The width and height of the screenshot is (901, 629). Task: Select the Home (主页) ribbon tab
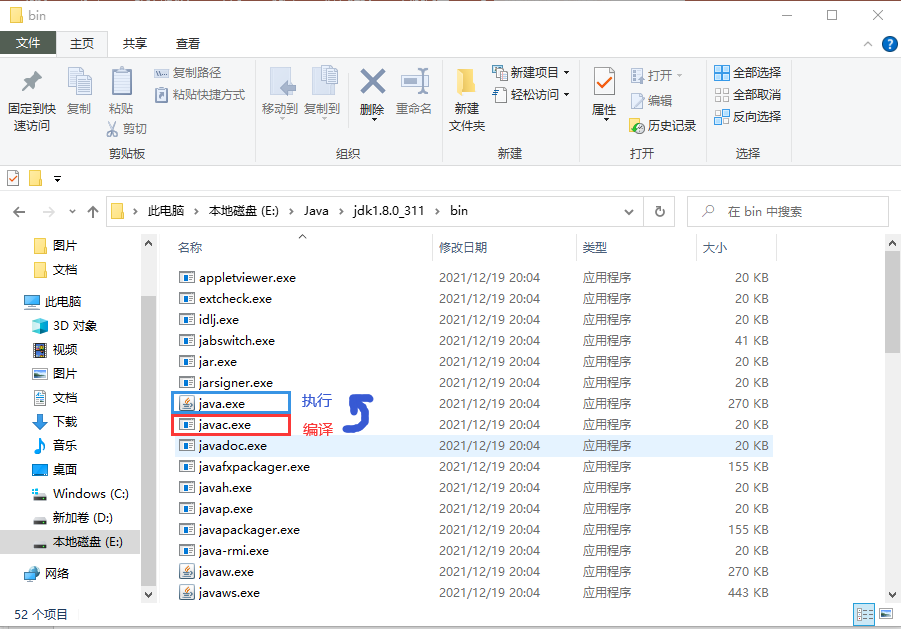point(82,44)
